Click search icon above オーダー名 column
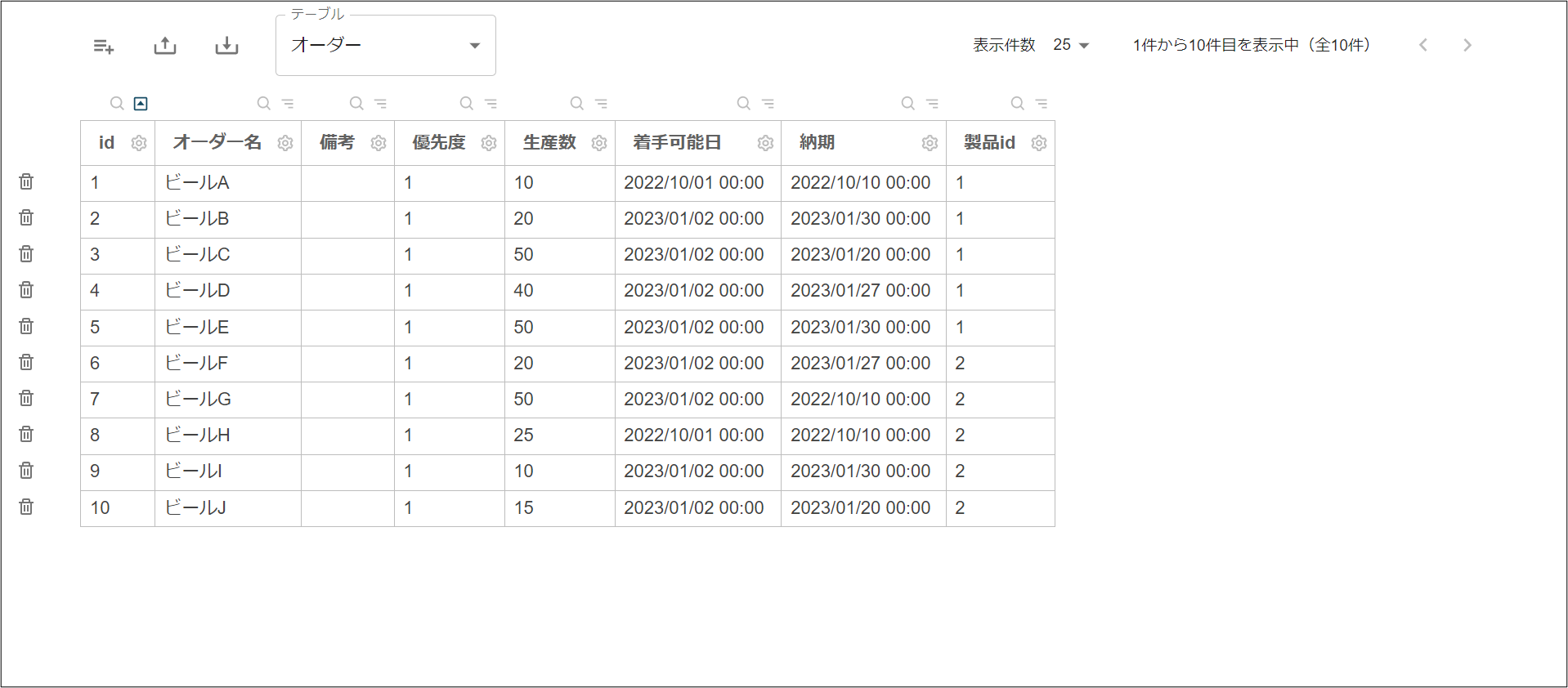The width and height of the screenshot is (1568, 688). point(263,103)
